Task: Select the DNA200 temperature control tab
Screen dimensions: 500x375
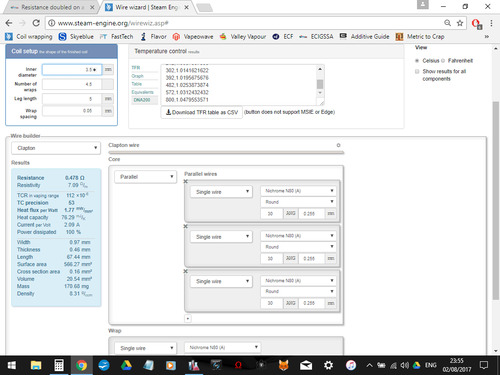Action: [142, 100]
